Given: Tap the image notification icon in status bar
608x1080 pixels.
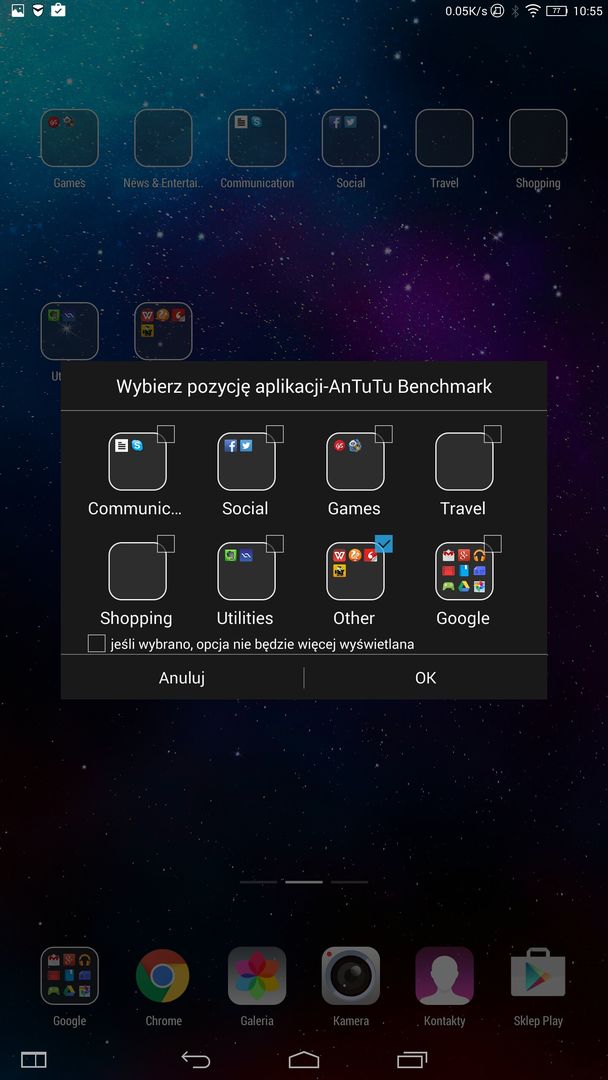Looking at the screenshot, I should (x=17, y=10).
